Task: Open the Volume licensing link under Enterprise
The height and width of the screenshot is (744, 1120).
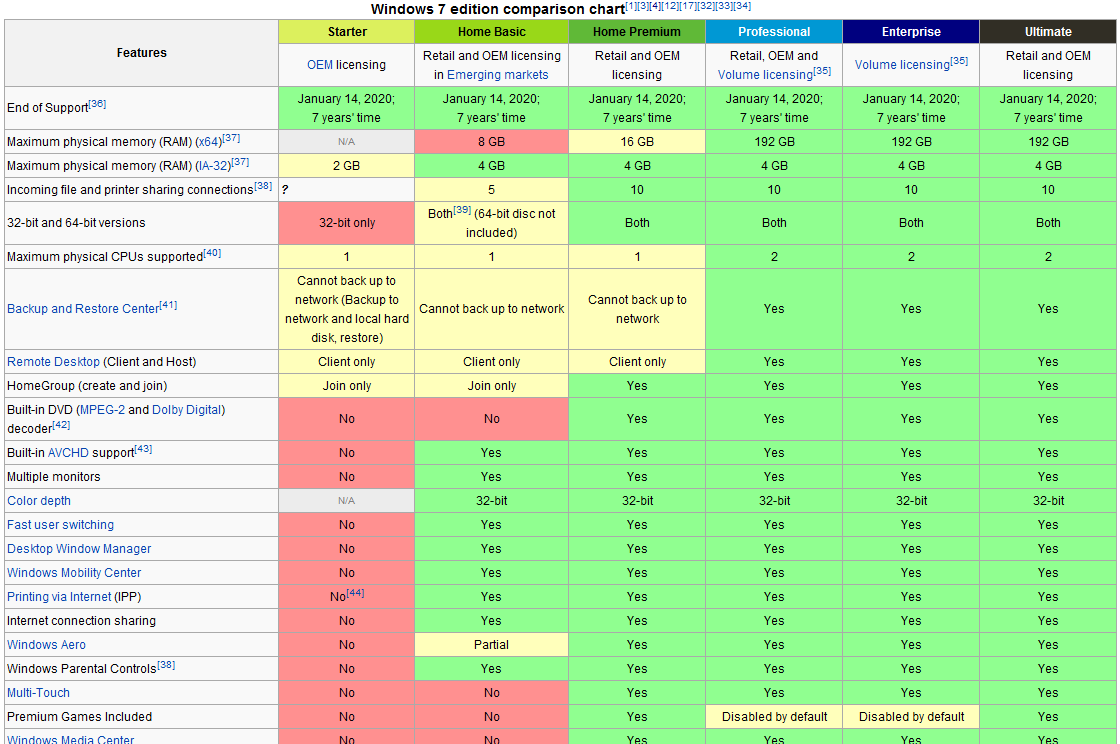Action: tap(902, 65)
